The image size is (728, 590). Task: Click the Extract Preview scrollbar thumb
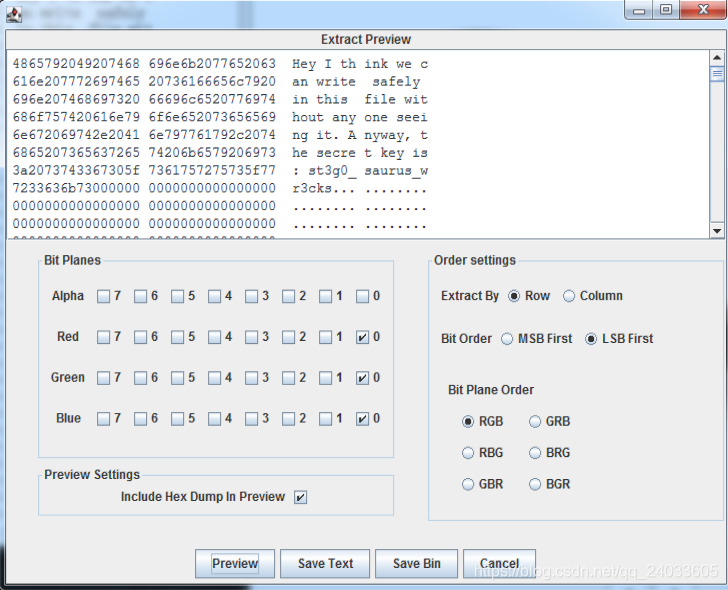pyautogui.click(x=717, y=73)
